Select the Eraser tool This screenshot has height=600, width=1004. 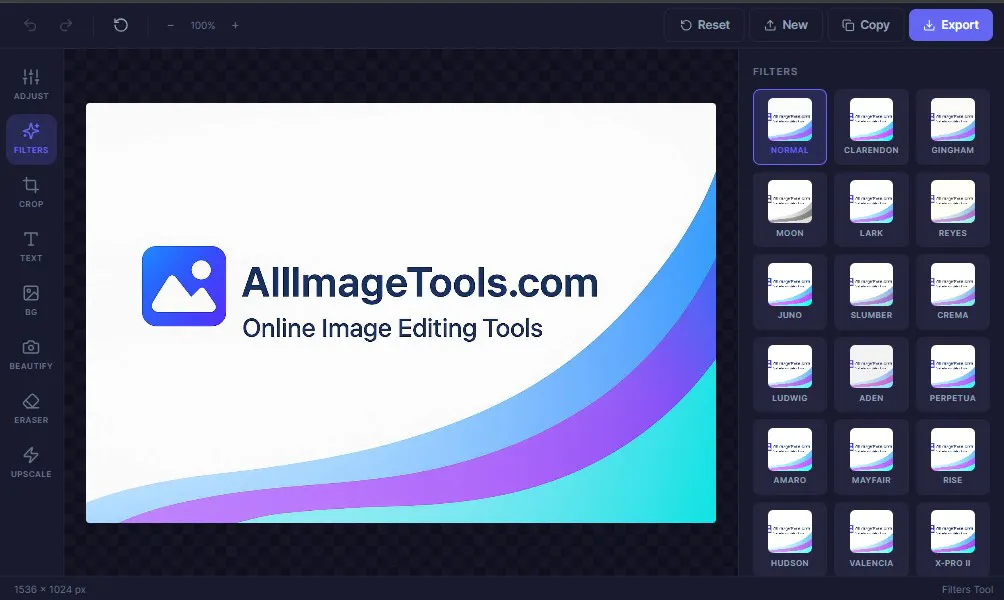coord(31,409)
